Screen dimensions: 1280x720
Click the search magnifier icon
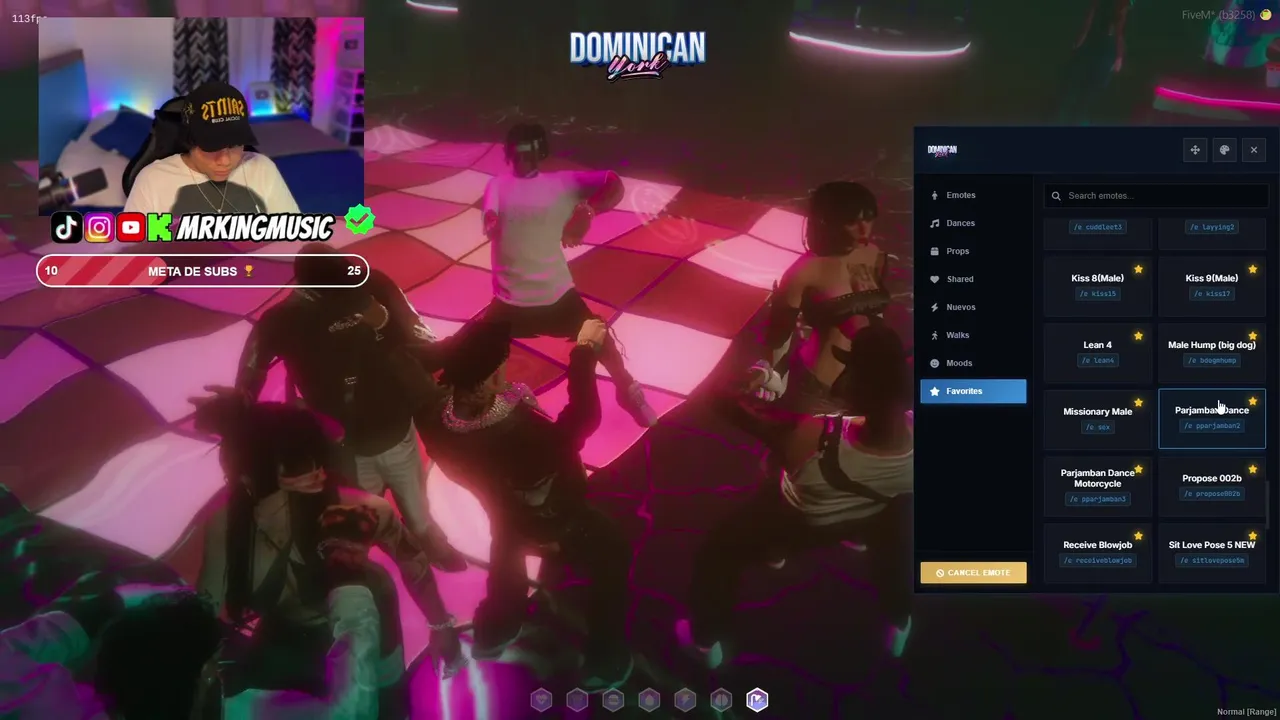click(x=1056, y=196)
